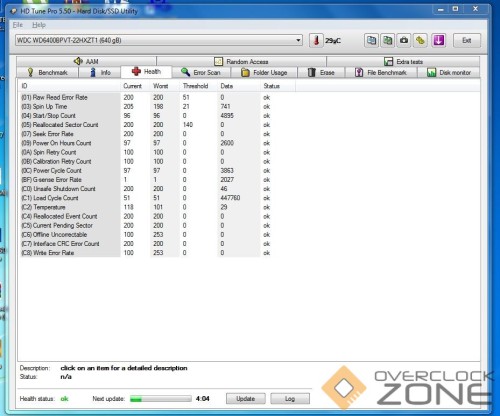Click the Exit button
Viewport: 500px width, 416px height.
click(x=467, y=41)
